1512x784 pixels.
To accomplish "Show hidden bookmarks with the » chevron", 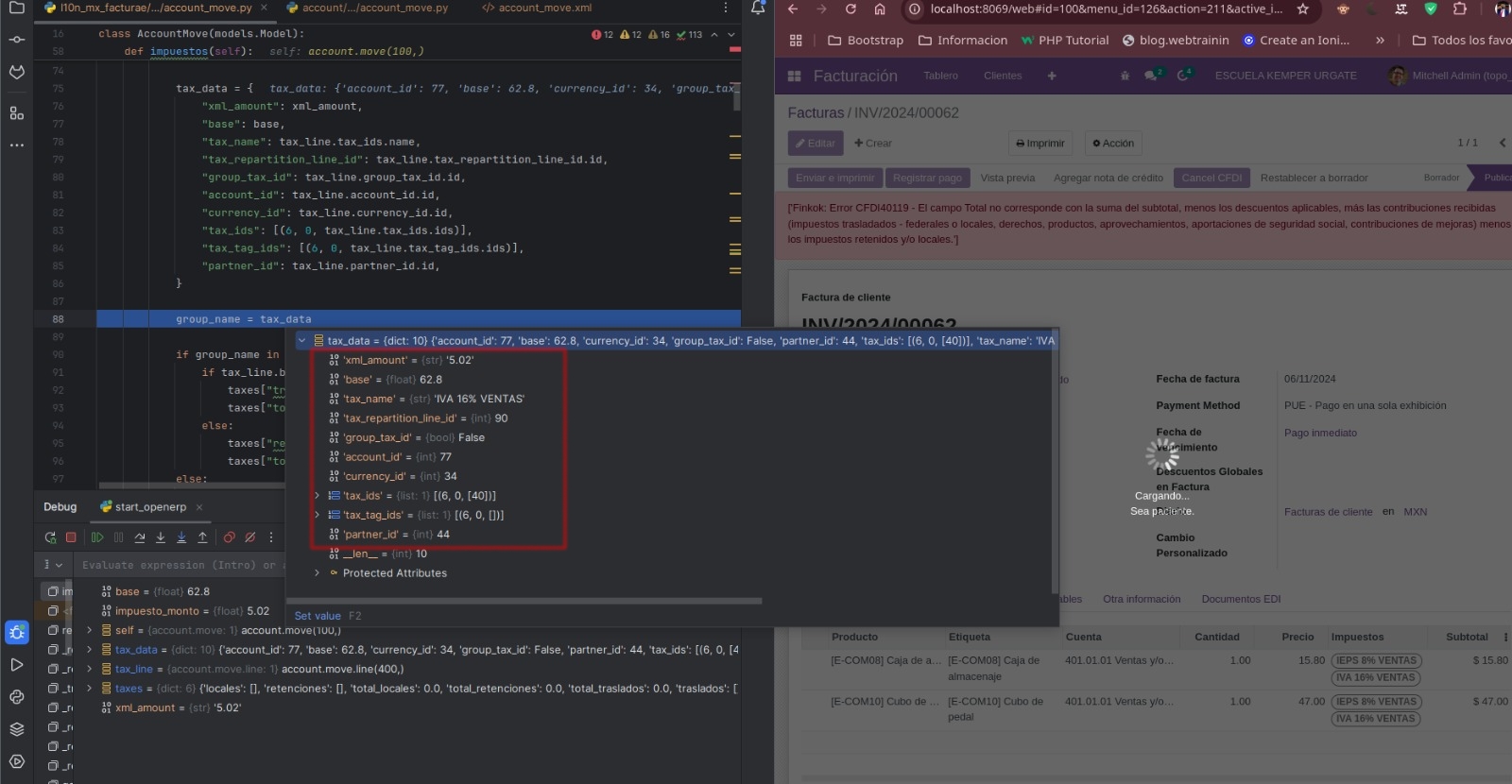I will tap(1380, 41).
